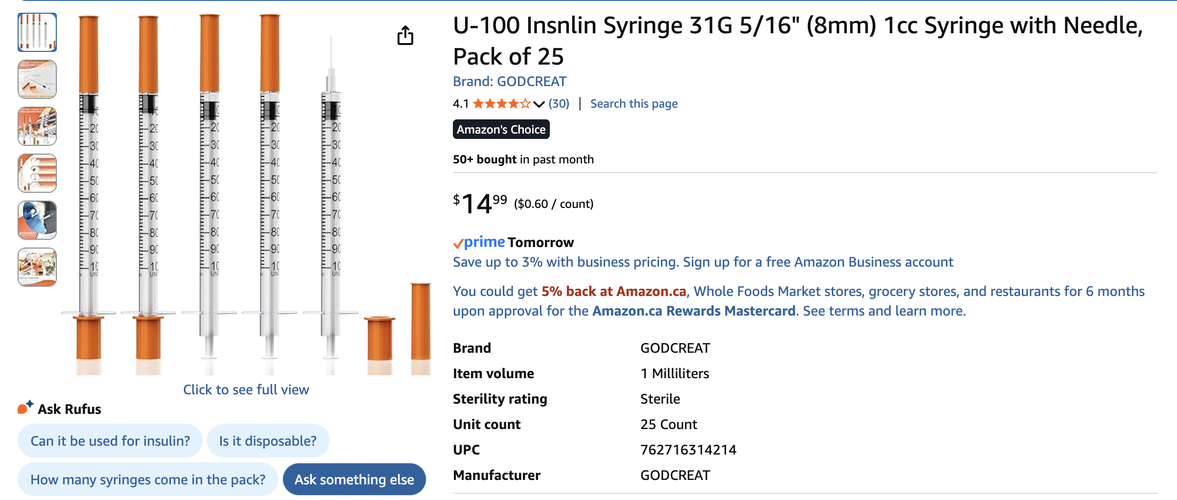
Task: Click the orange star rating icons
Action: [501, 104]
